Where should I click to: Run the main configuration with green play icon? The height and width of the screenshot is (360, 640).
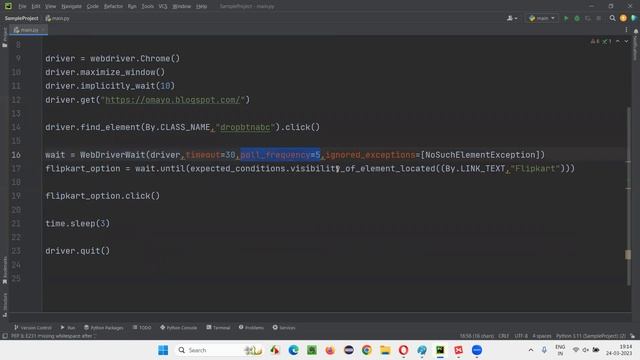[566, 18]
